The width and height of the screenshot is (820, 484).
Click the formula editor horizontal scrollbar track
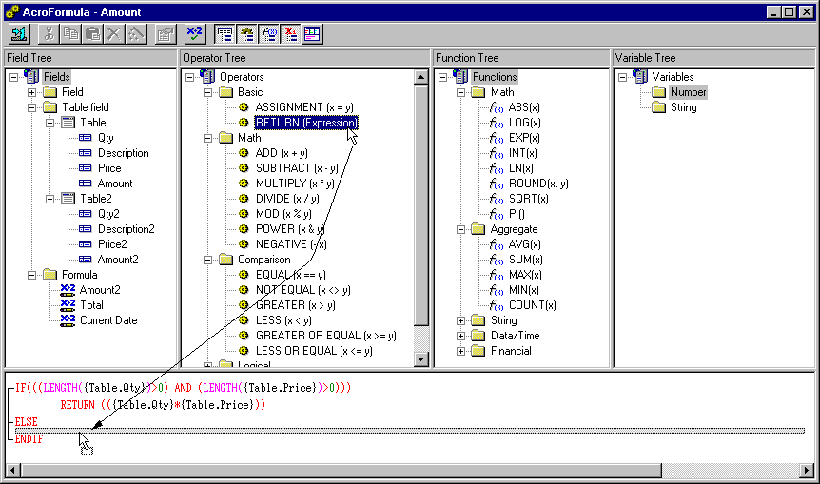400,469
